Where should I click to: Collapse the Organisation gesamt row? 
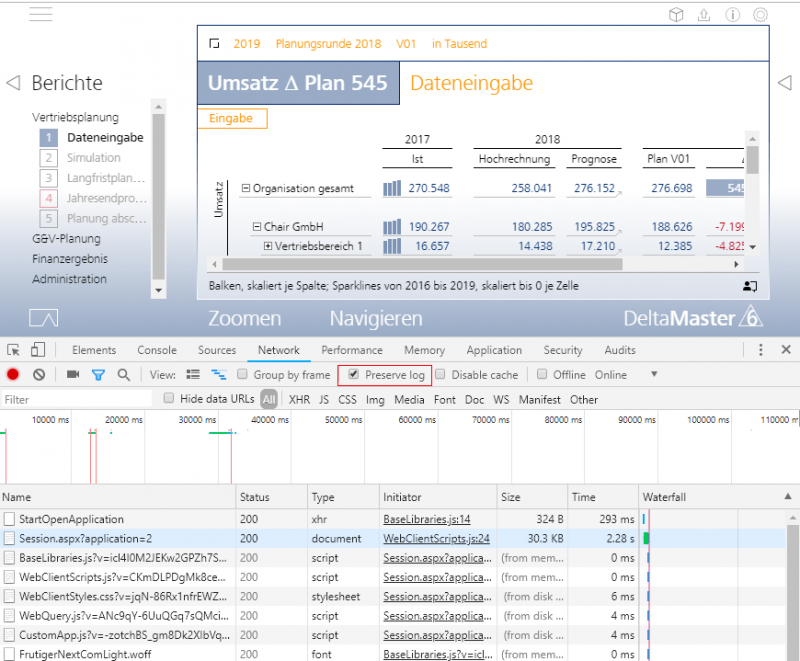click(x=245, y=188)
